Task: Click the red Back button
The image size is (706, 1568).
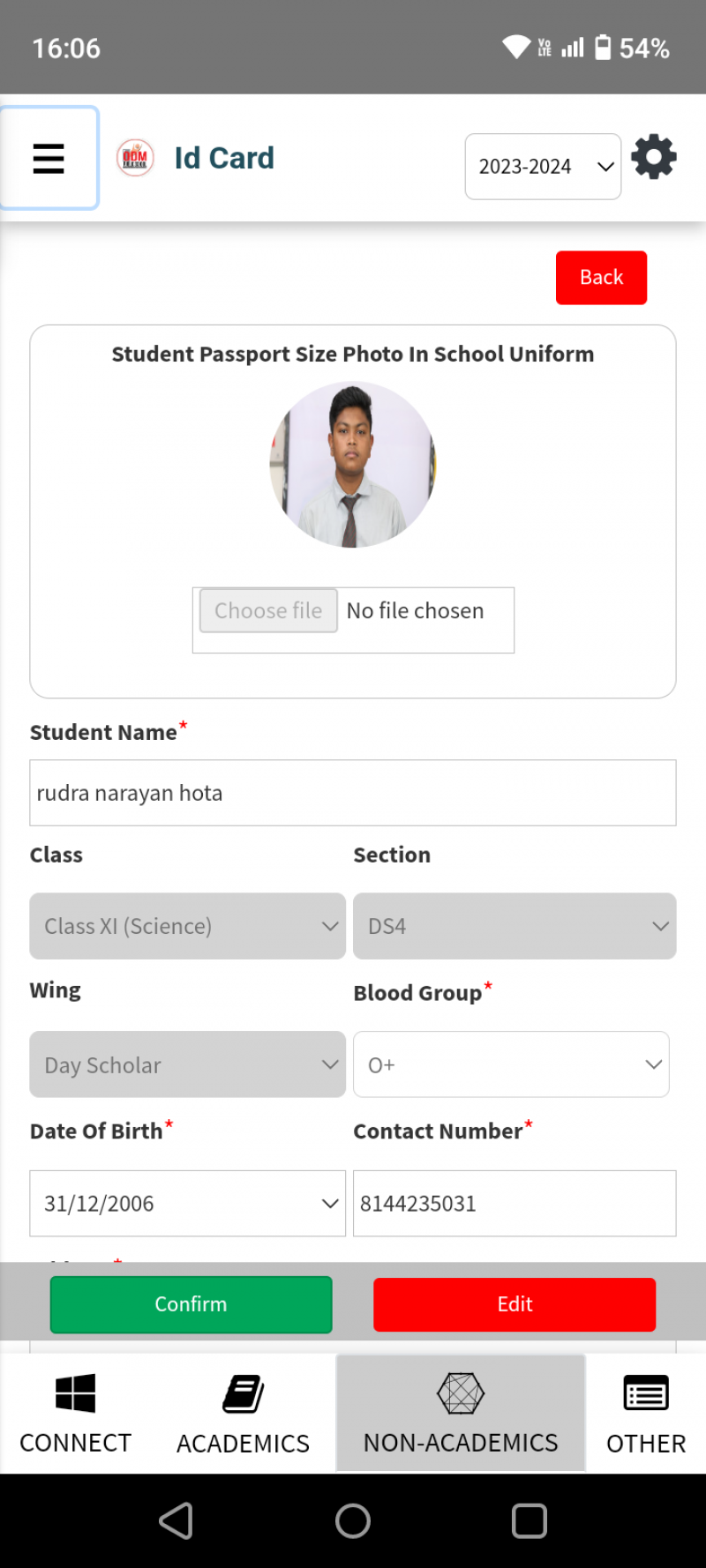Action: pyautogui.click(x=601, y=278)
